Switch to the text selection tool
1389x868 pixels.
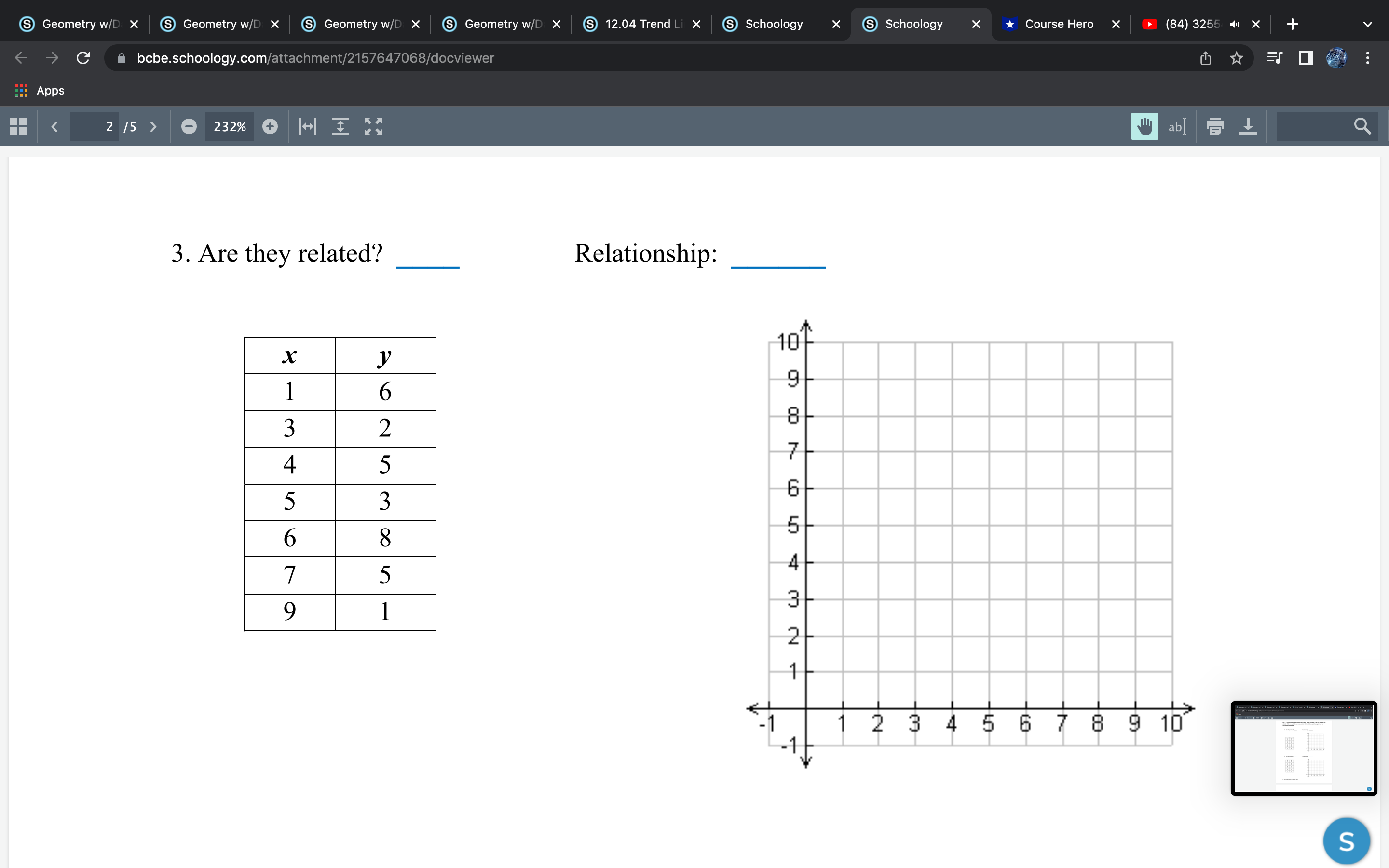(x=1177, y=126)
